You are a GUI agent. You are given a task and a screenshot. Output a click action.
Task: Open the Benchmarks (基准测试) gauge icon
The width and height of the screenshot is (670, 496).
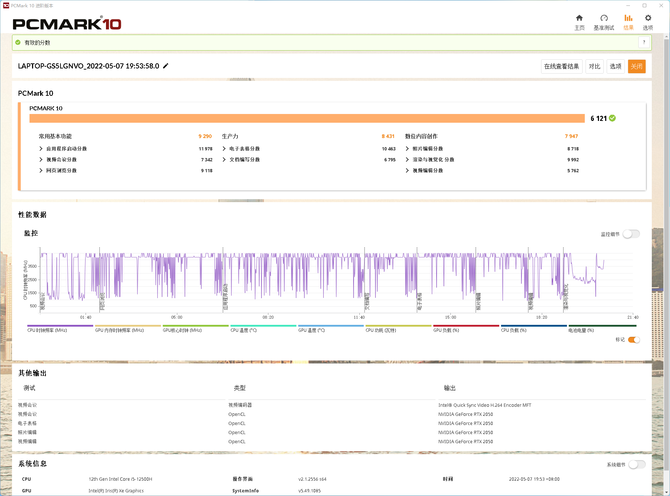click(604, 18)
